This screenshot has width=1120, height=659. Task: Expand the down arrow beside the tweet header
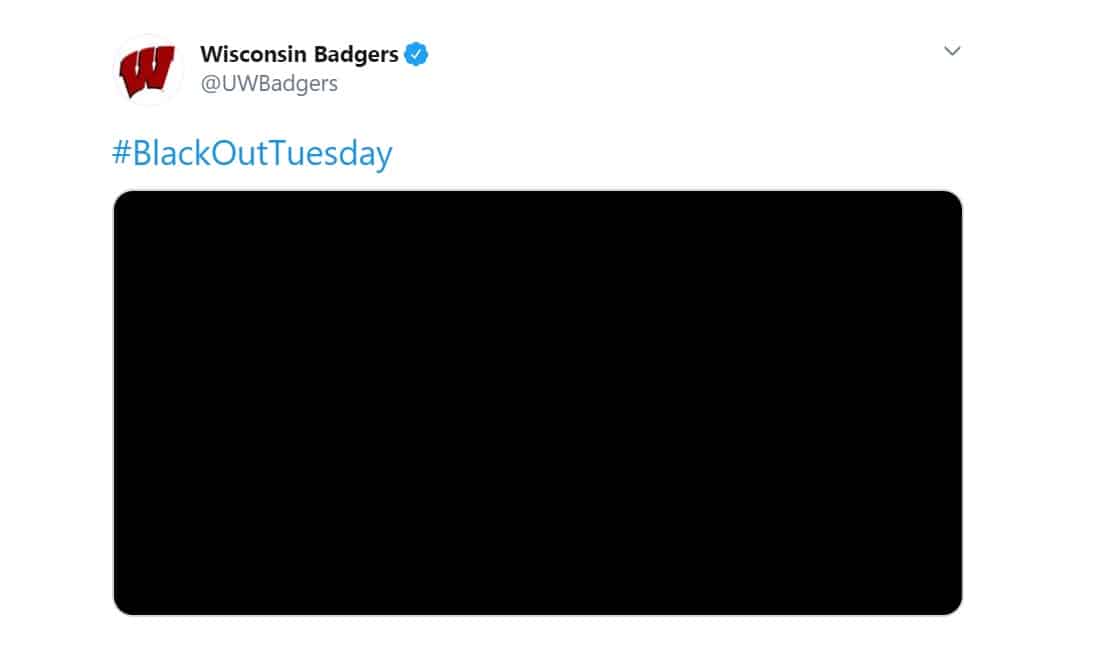tap(952, 51)
